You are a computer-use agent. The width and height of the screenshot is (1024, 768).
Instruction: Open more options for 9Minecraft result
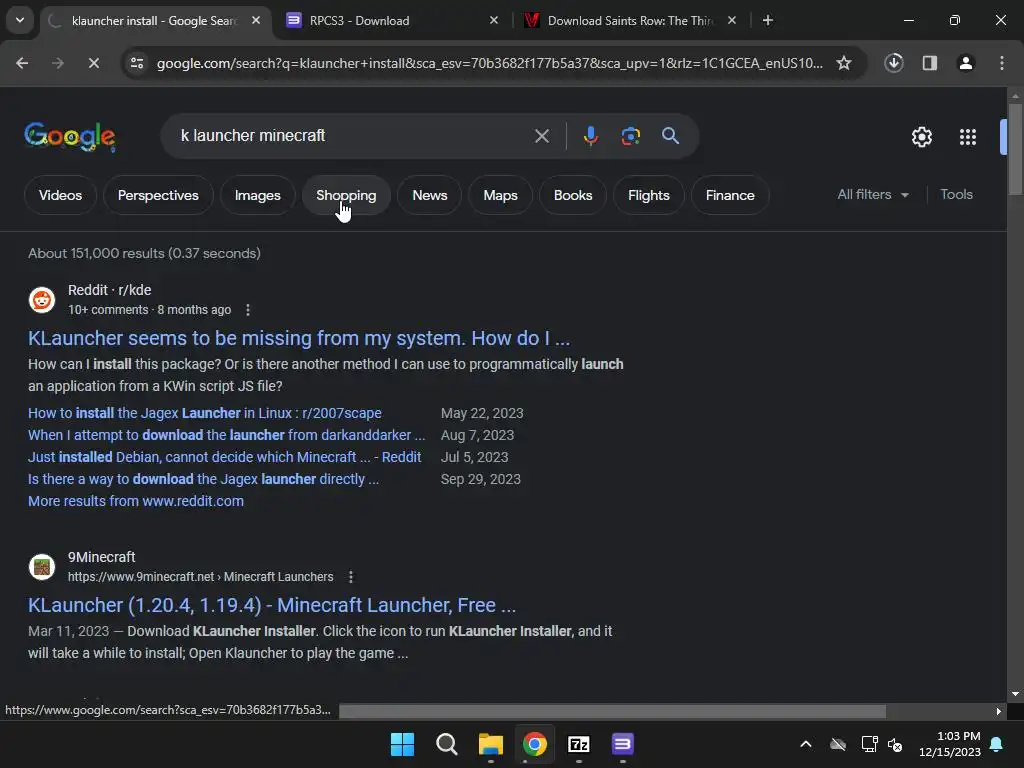pyautogui.click(x=351, y=577)
